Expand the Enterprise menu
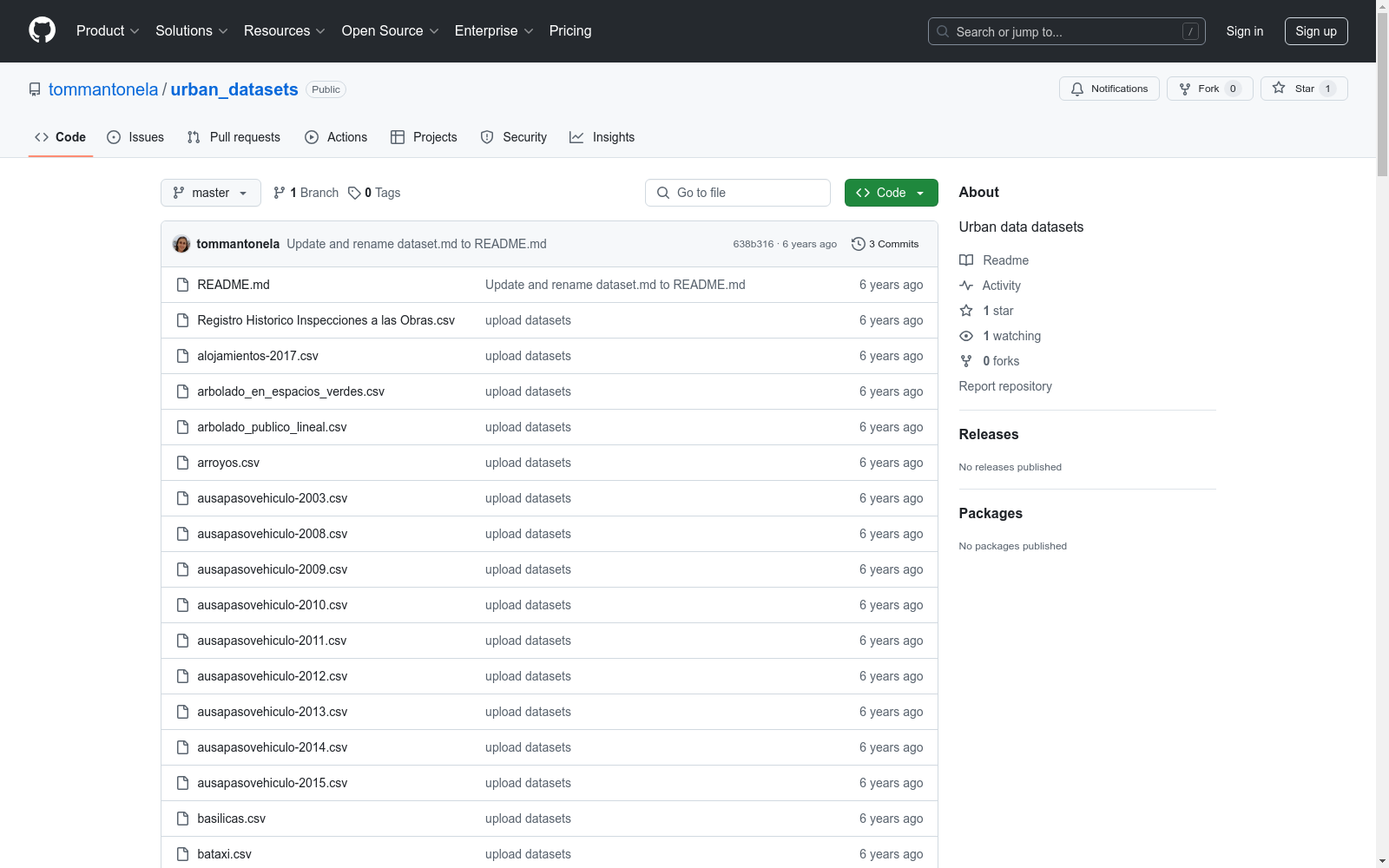This screenshot has width=1389, height=868. click(494, 31)
